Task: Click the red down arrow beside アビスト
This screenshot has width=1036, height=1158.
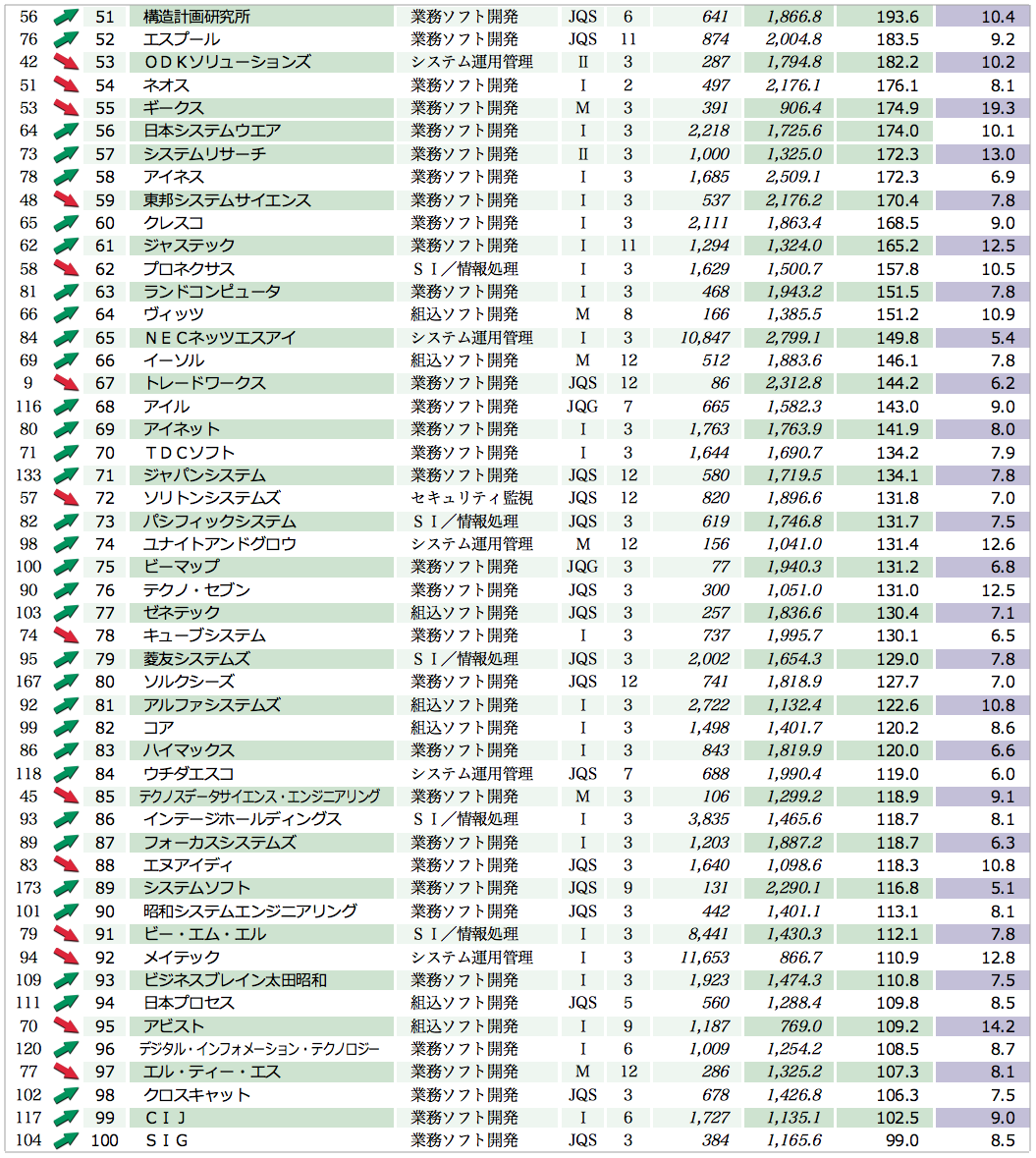Action: point(66,1025)
